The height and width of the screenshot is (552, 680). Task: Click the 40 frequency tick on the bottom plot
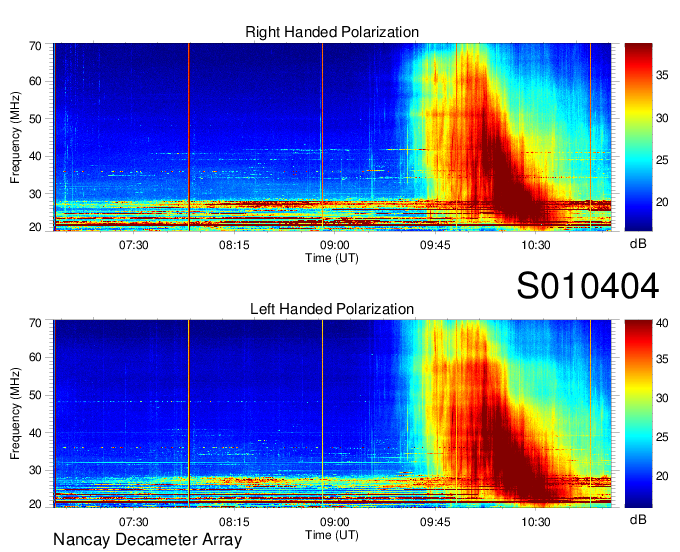click(x=35, y=433)
